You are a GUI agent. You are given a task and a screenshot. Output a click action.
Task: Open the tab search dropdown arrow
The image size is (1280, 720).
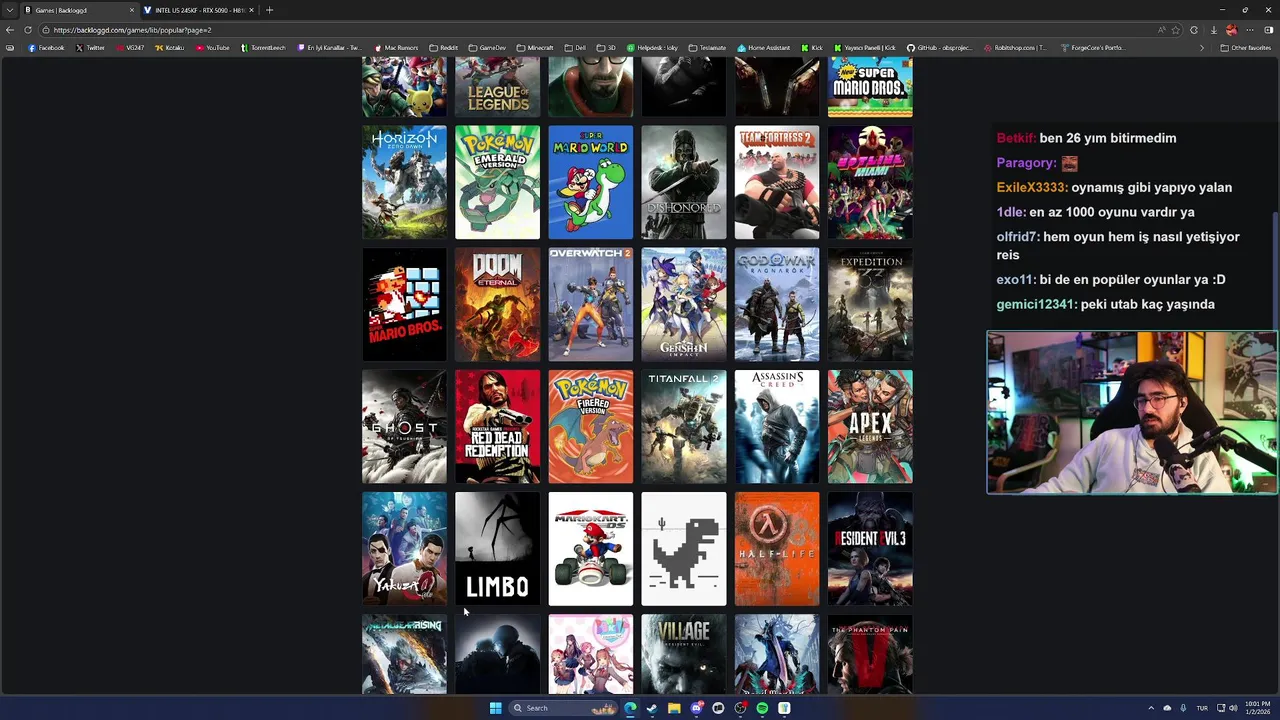tap(10, 10)
